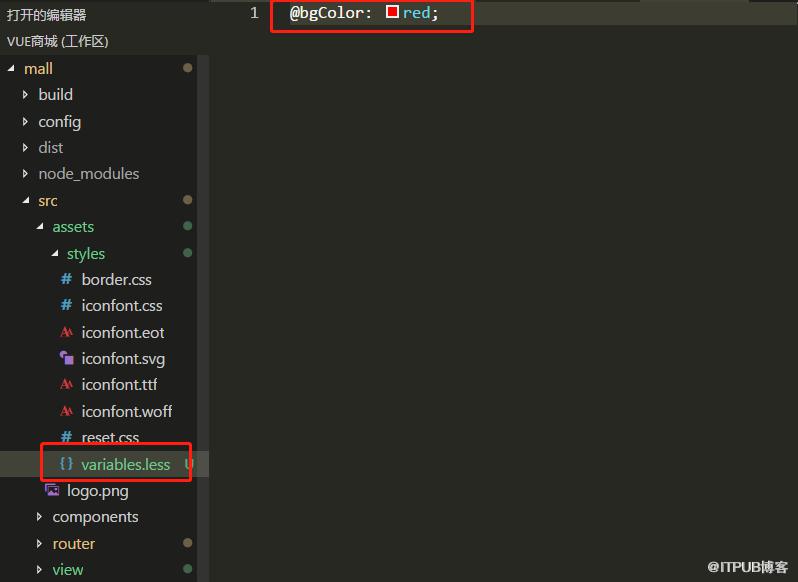Expand the build folder arrow
This screenshot has height=582, width=798.
(x=25, y=95)
